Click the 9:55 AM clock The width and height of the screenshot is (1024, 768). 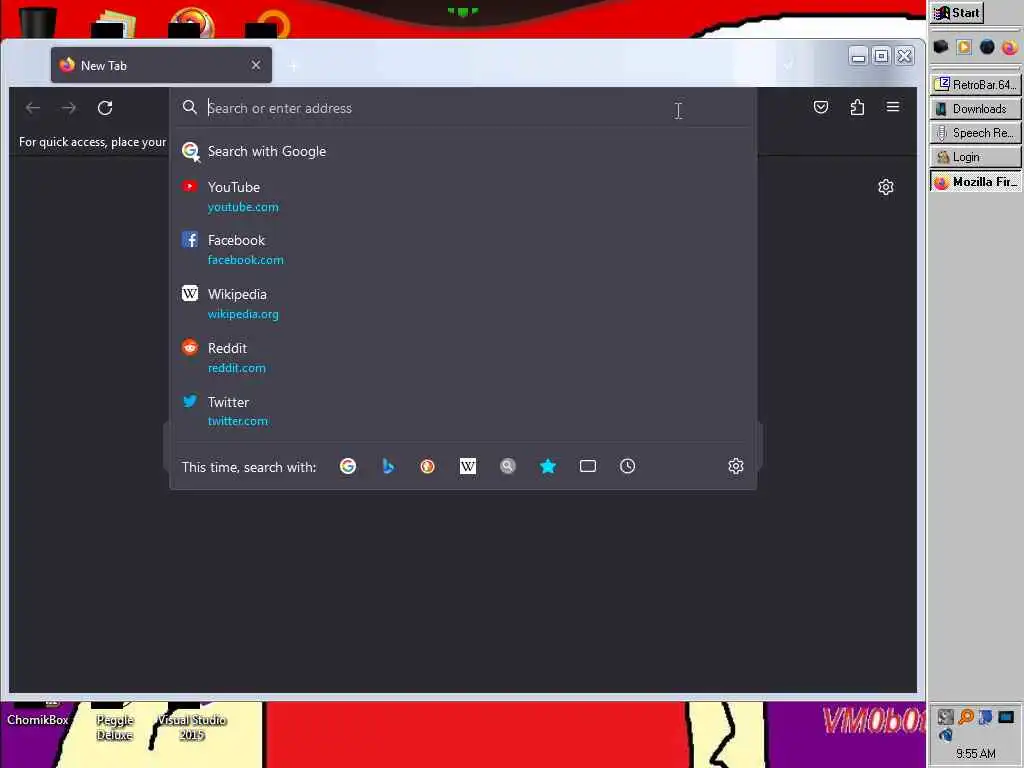coord(976,754)
